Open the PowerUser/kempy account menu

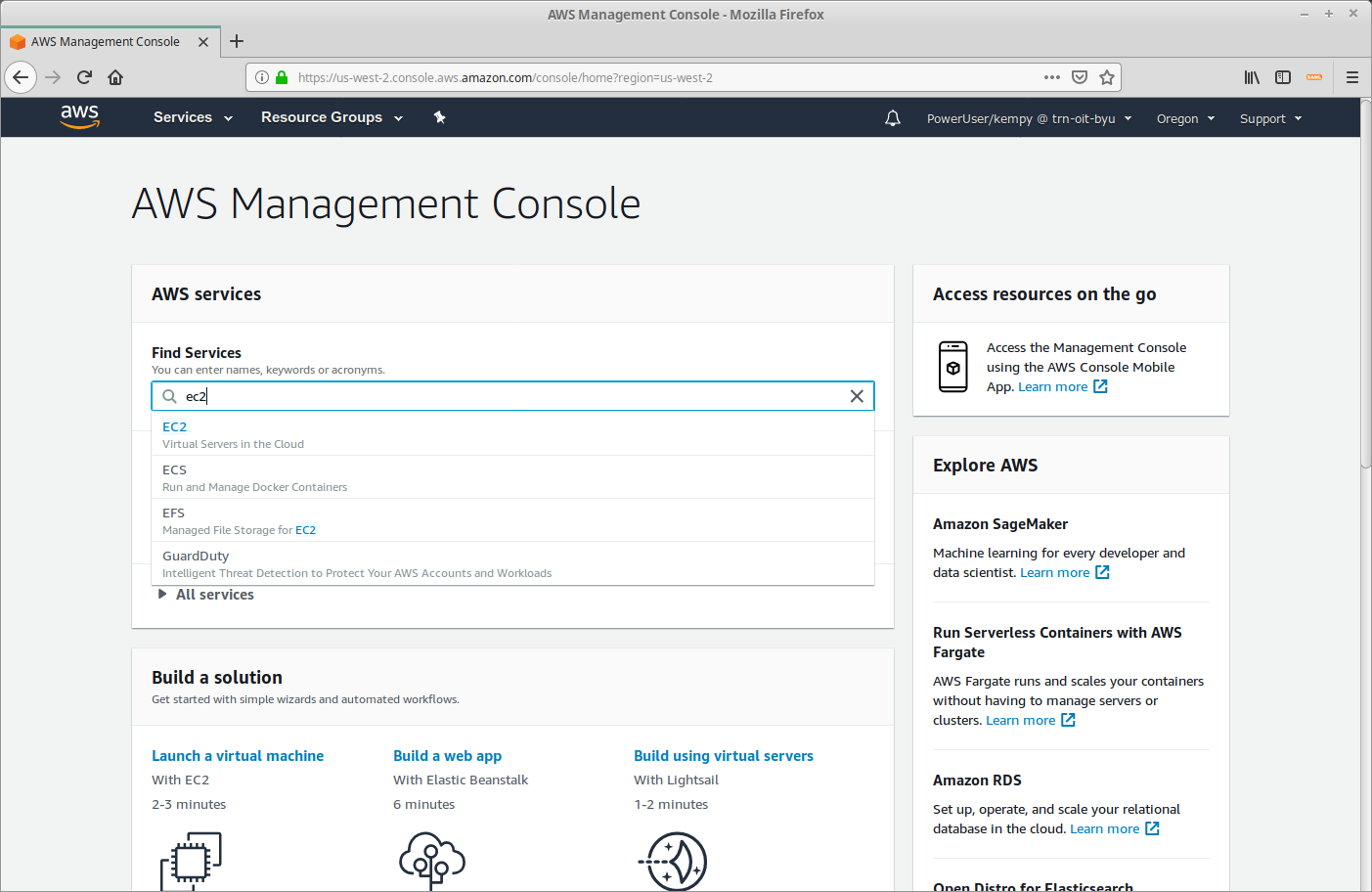click(x=1030, y=118)
